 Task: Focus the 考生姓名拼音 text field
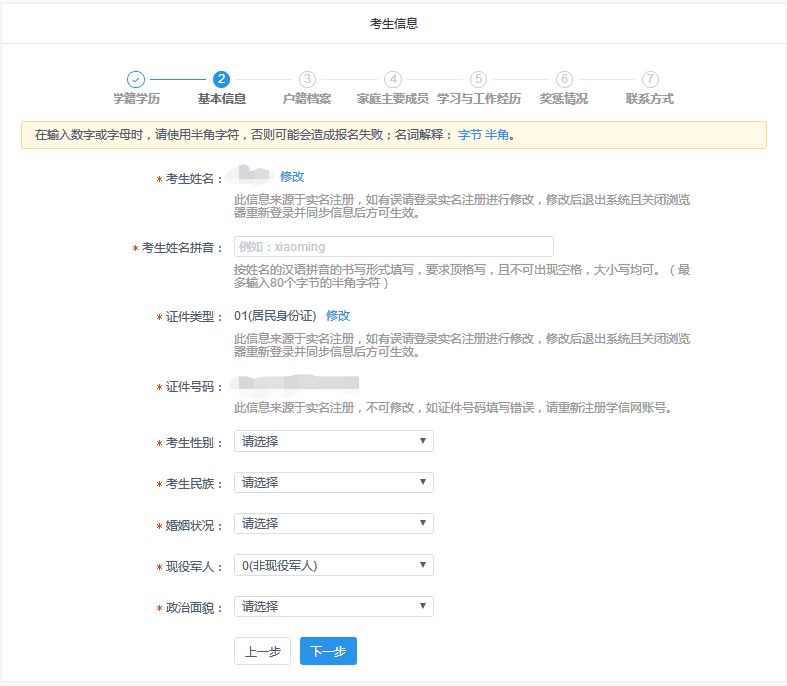[x=393, y=246]
